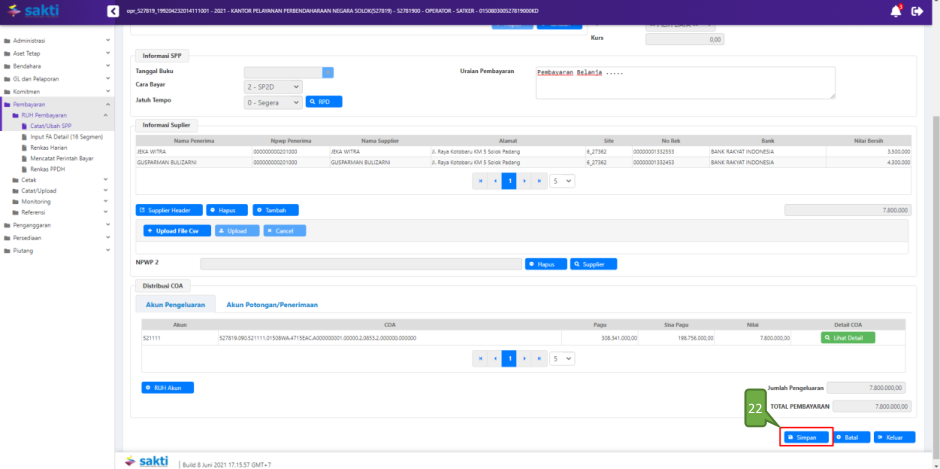Click the Administrasi folder icon
This screenshot has height=469, width=940.
pos(7,41)
